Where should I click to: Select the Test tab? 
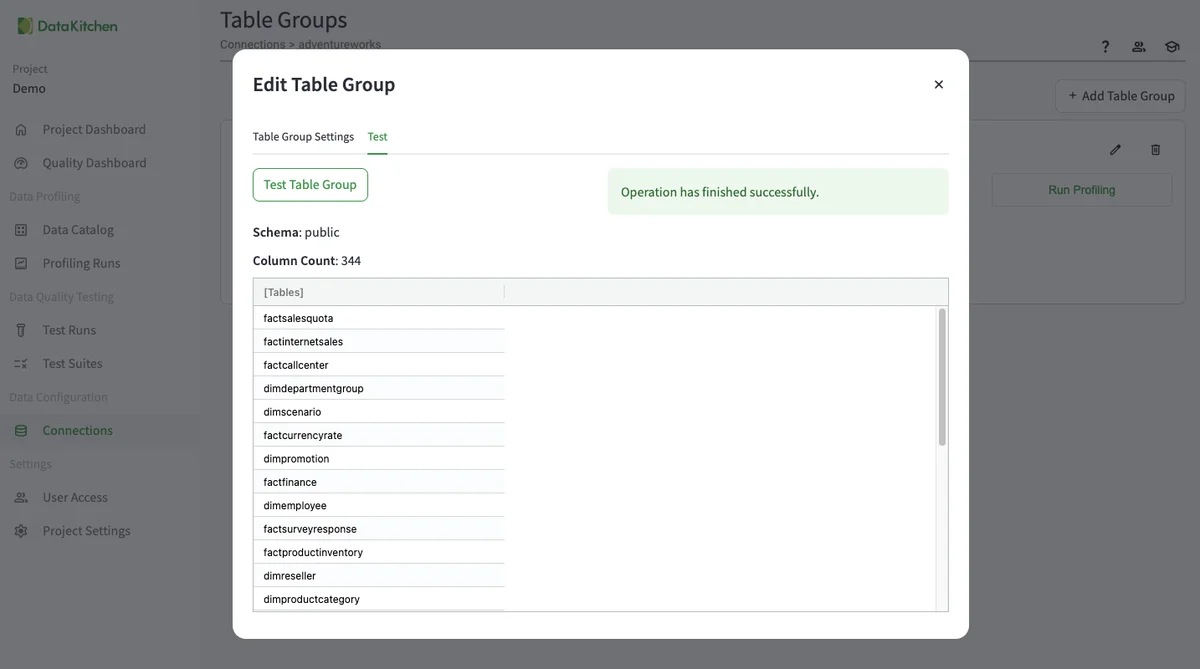(x=377, y=137)
